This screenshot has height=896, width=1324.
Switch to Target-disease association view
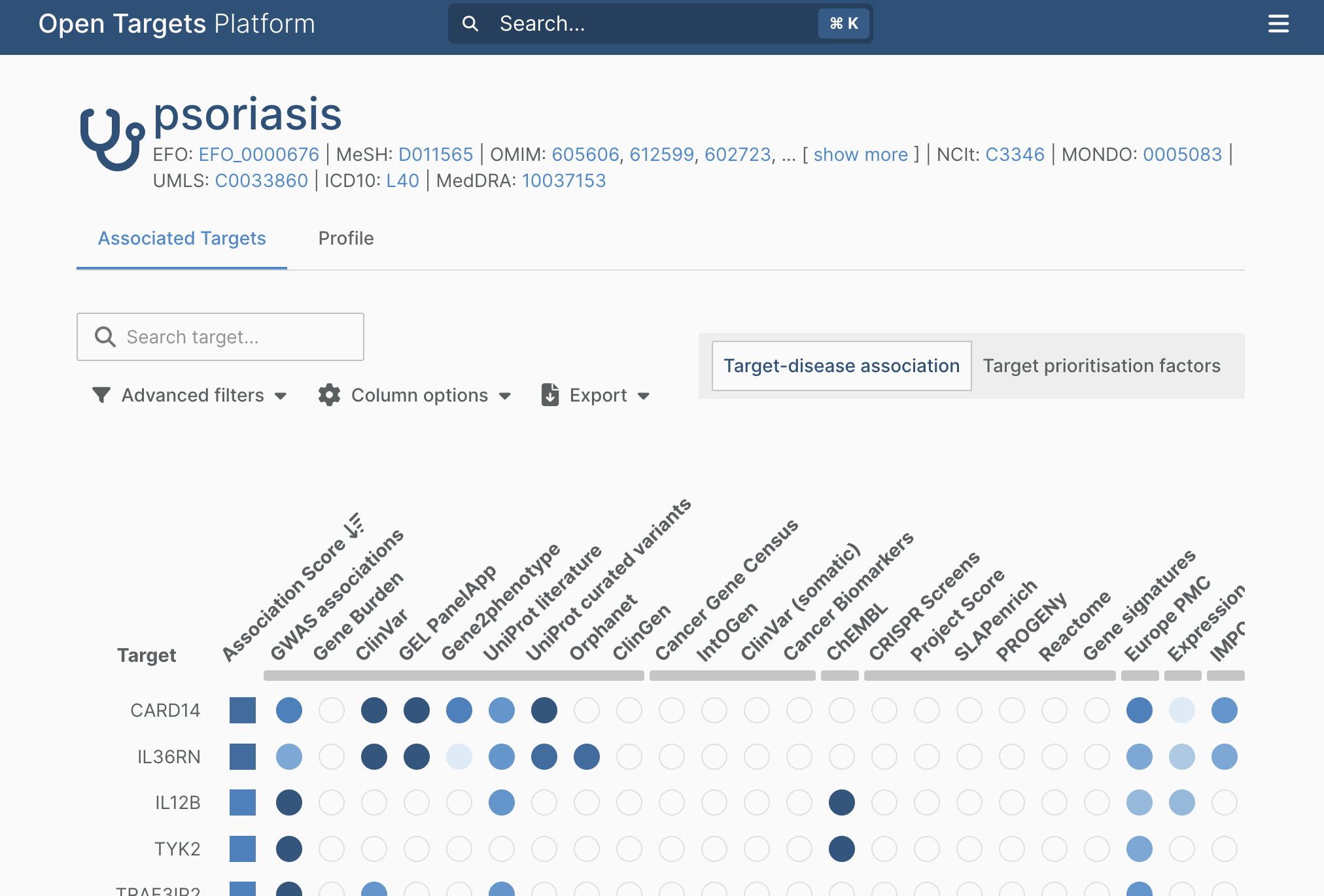point(841,366)
